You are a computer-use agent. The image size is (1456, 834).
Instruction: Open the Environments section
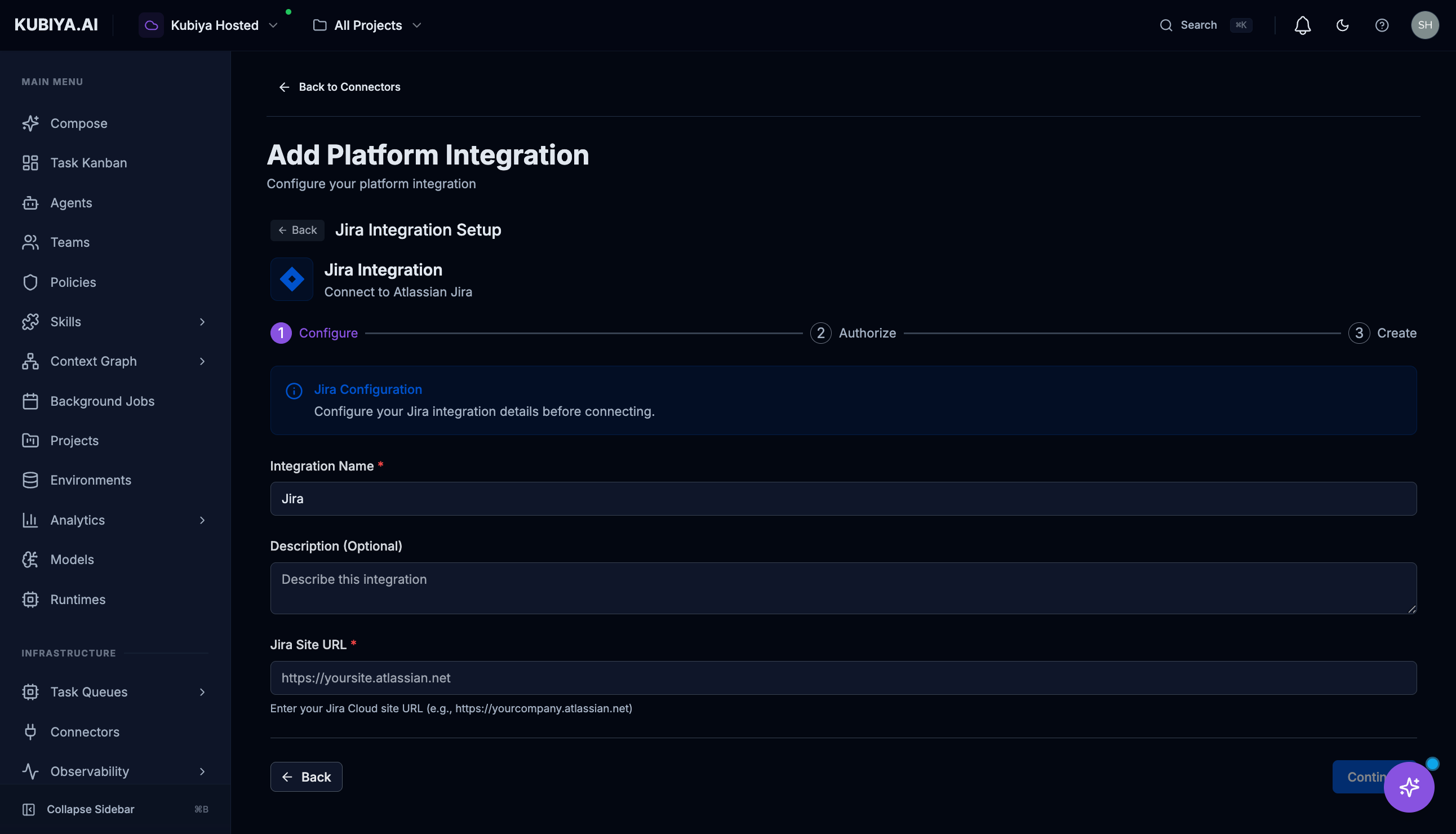pos(91,480)
